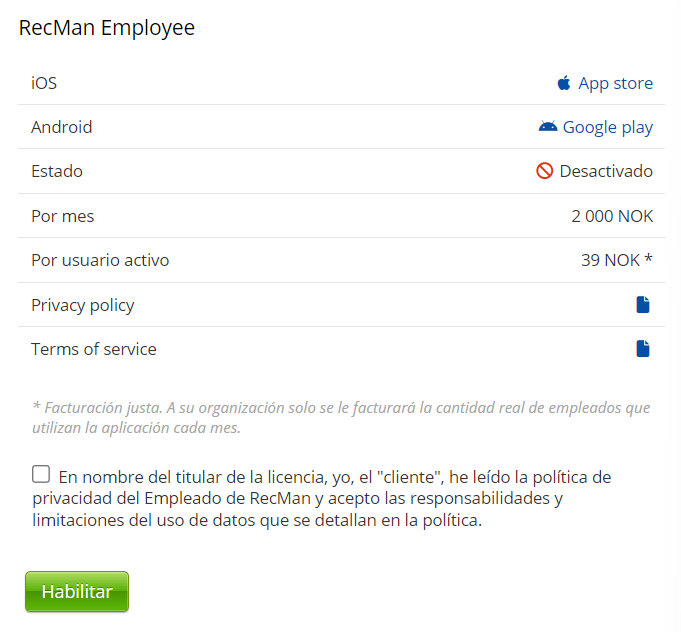Click the red Desactivado prohibited icon
681x632 pixels.
tap(545, 171)
